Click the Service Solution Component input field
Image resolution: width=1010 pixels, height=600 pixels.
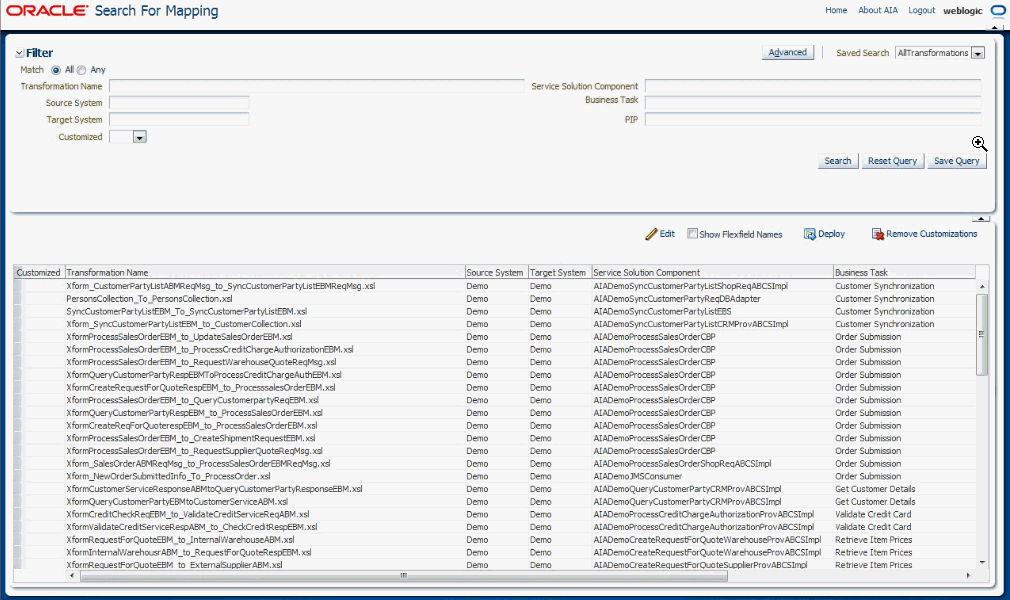click(813, 86)
